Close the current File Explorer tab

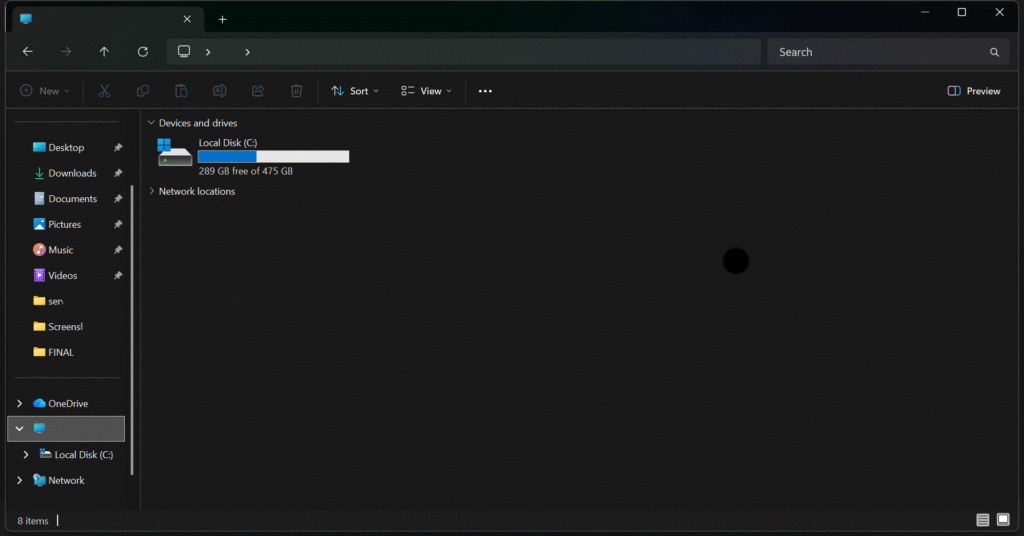(x=187, y=19)
